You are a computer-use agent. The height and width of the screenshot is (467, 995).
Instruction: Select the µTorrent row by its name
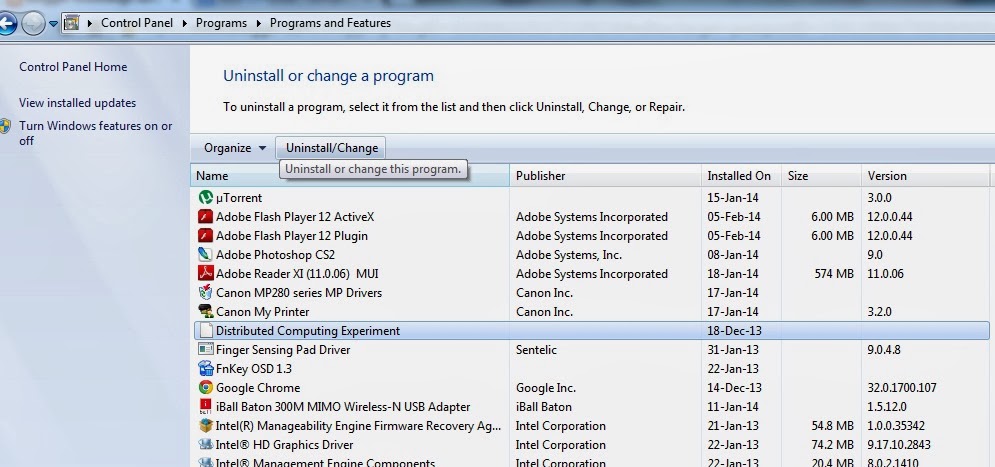pos(239,198)
